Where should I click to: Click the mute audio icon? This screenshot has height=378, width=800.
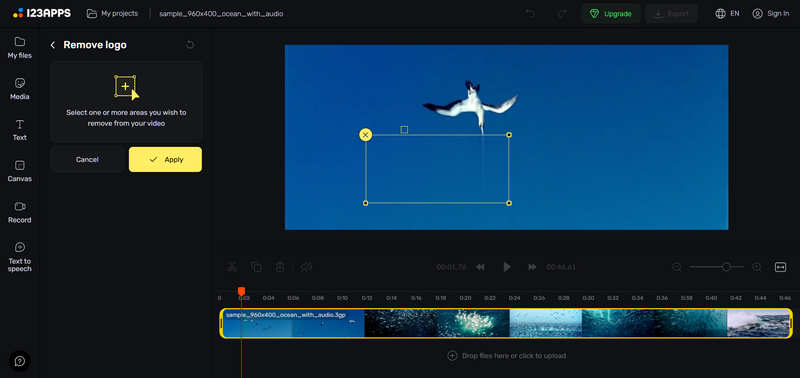click(306, 267)
